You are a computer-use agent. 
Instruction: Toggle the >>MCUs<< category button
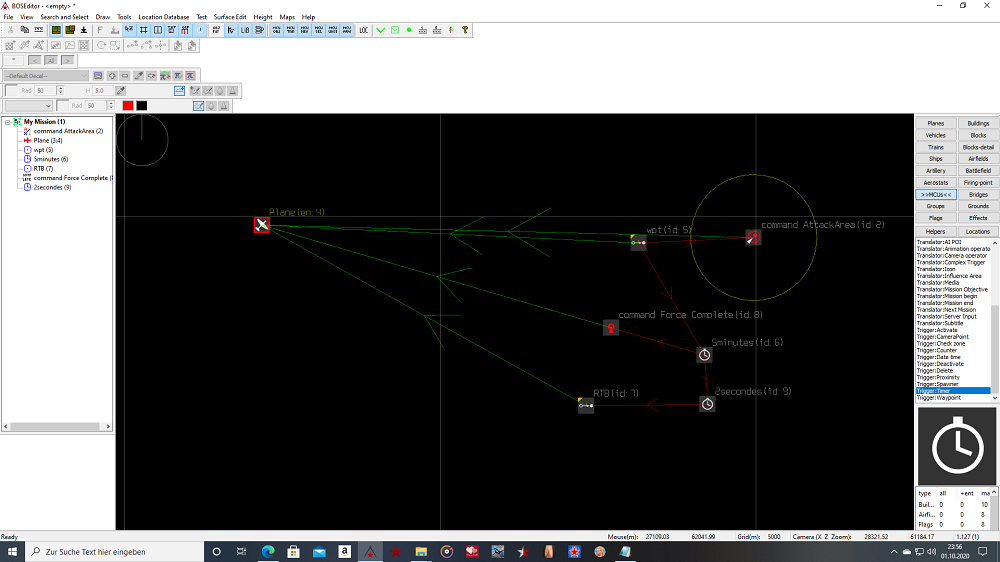coord(935,194)
